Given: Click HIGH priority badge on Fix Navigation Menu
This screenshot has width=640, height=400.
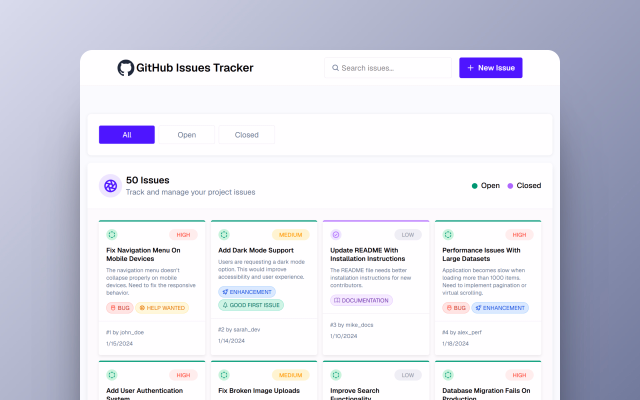Looking at the screenshot, I should point(183,235).
